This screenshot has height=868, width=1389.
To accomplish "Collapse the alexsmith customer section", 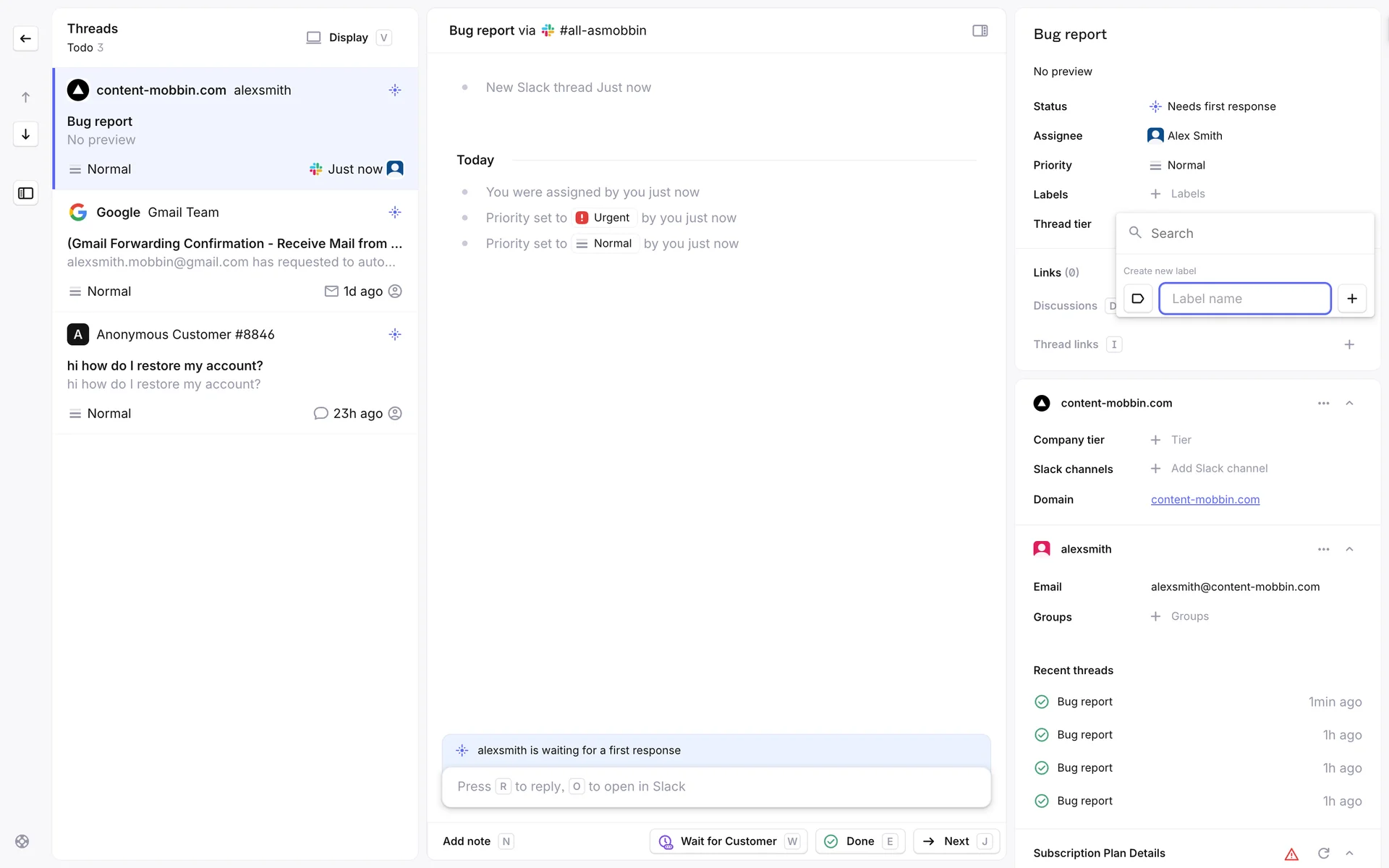I will pyautogui.click(x=1349, y=550).
